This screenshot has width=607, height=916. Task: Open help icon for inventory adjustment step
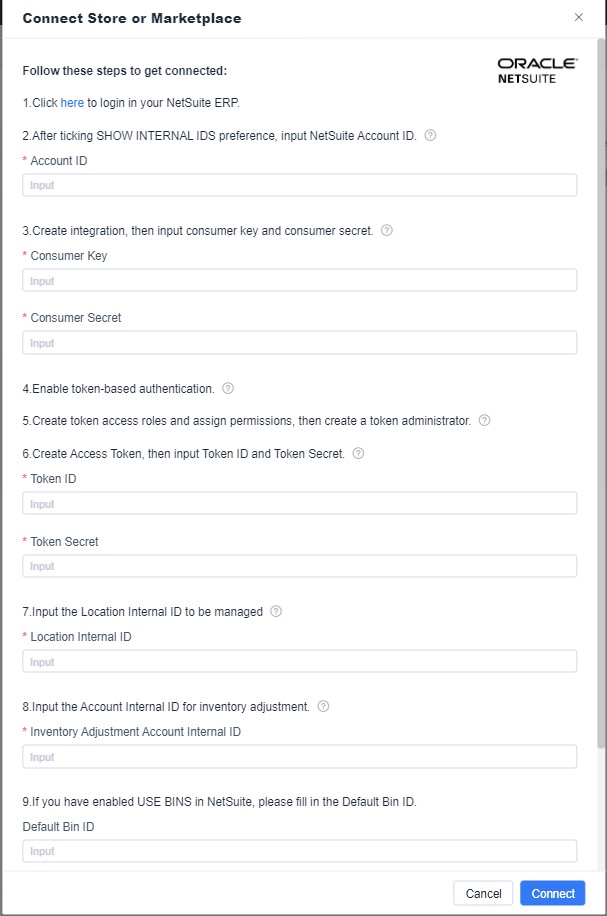pyautogui.click(x=323, y=706)
